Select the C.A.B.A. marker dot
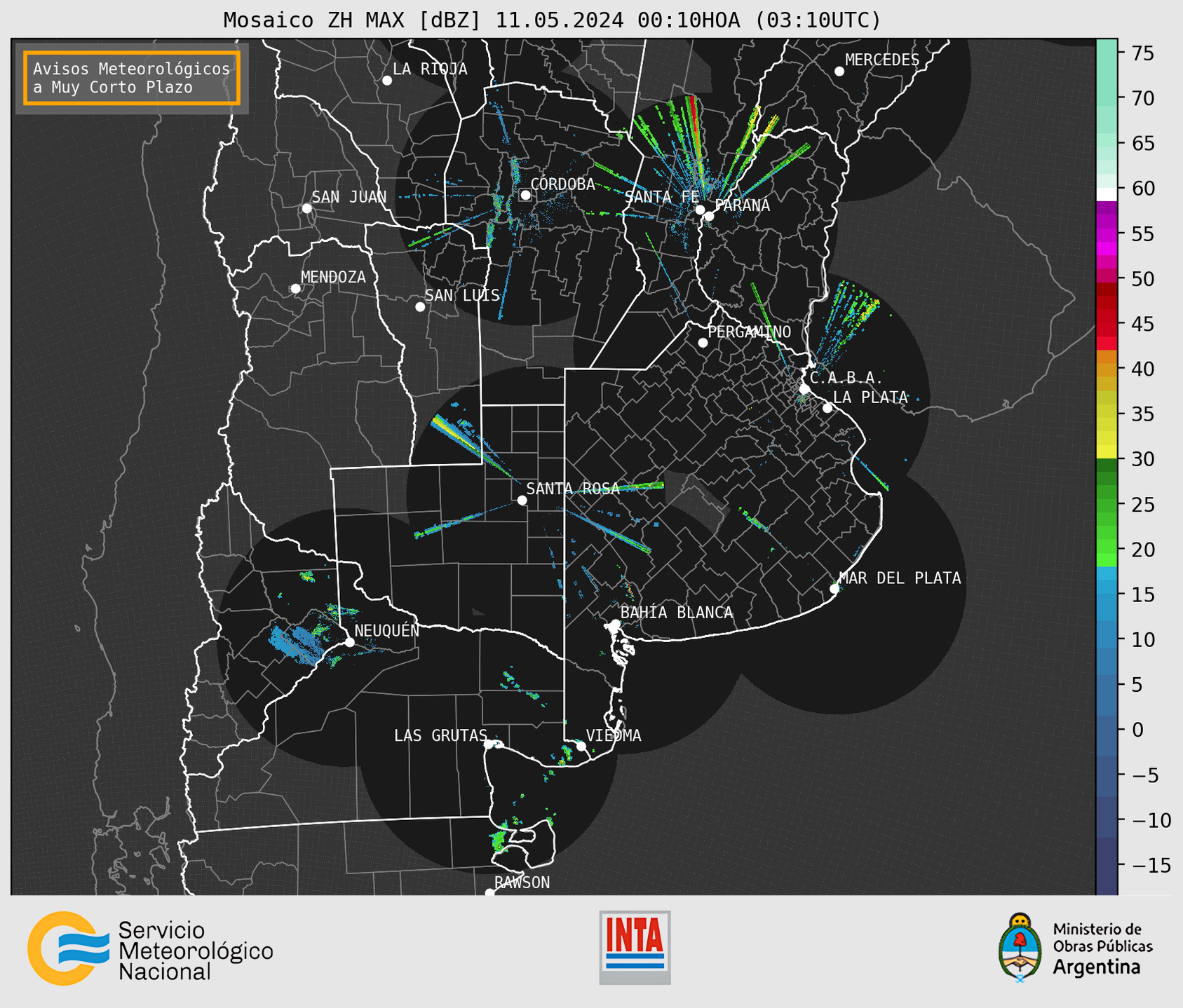 804,389
